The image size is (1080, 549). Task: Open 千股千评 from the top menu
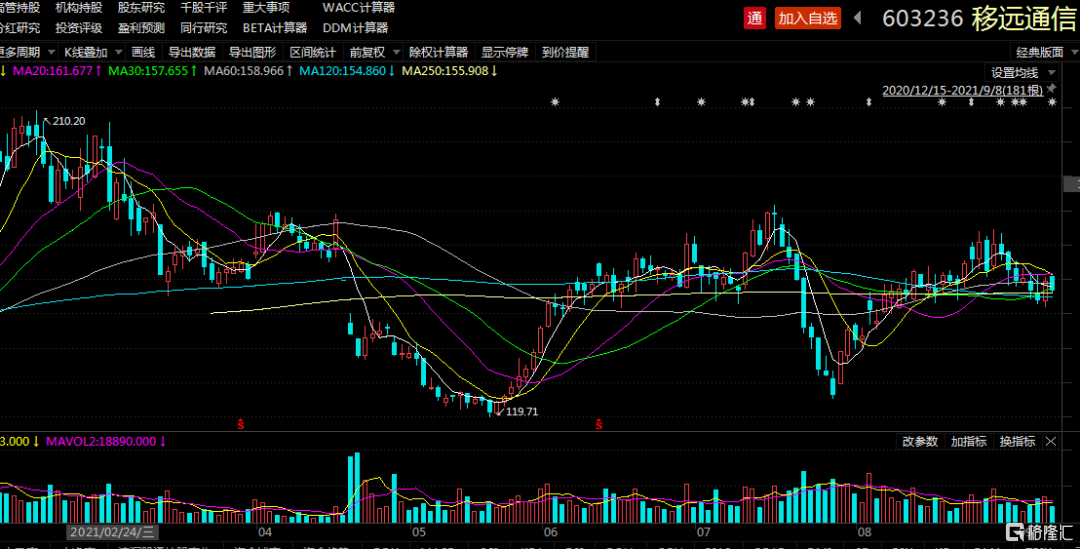point(203,8)
